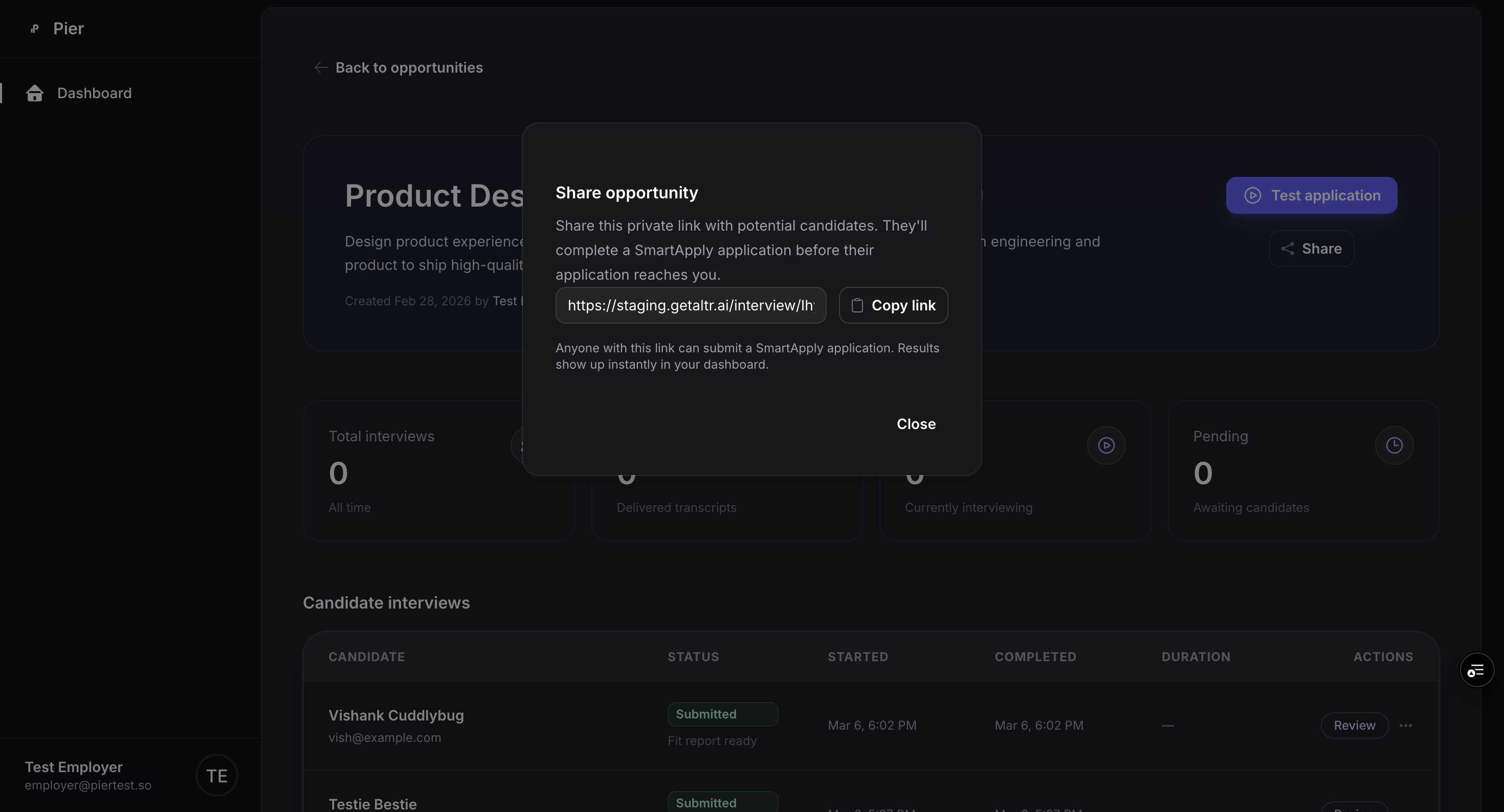Click the Awaiting candidates text

coord(1251,508)
